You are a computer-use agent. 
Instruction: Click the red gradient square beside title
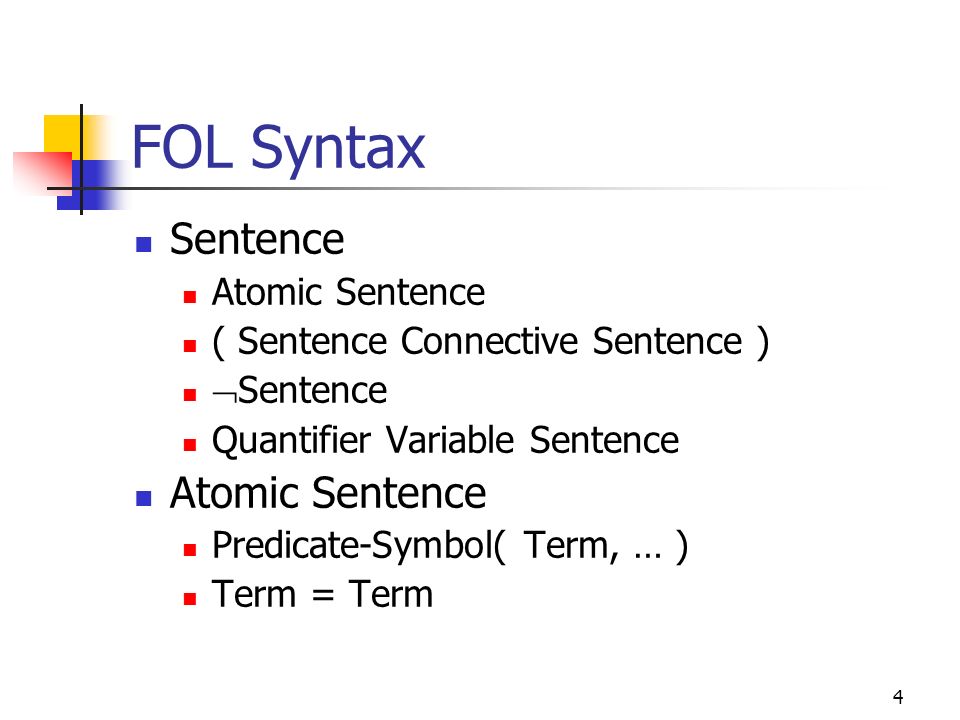[43, 172]
